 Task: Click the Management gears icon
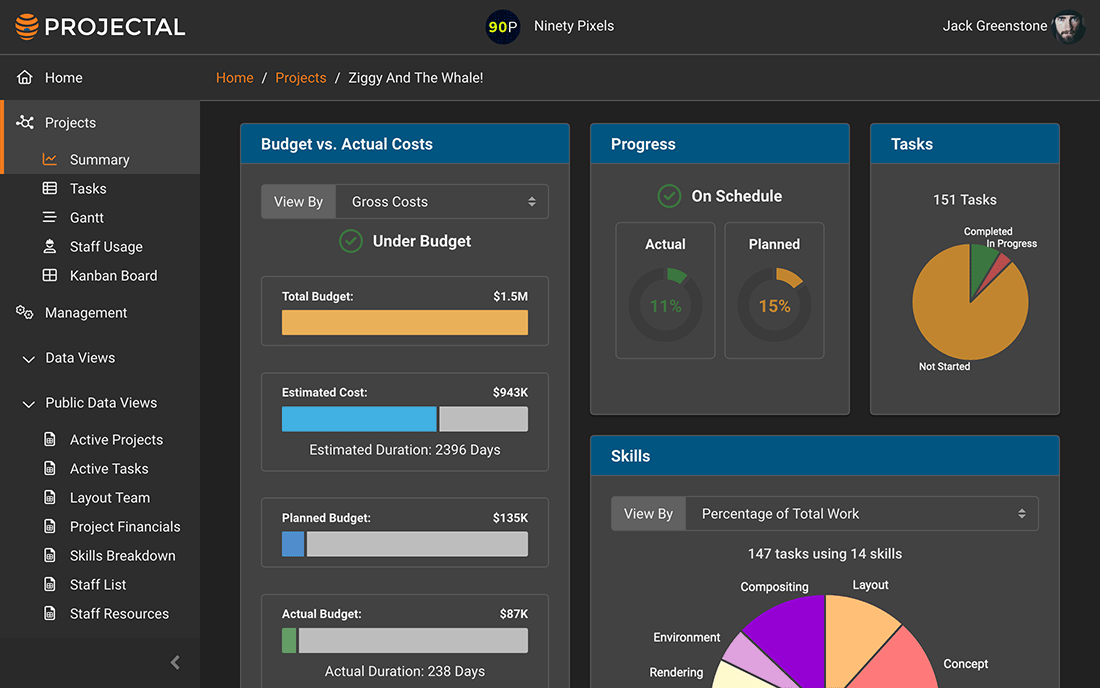point(25,312)
